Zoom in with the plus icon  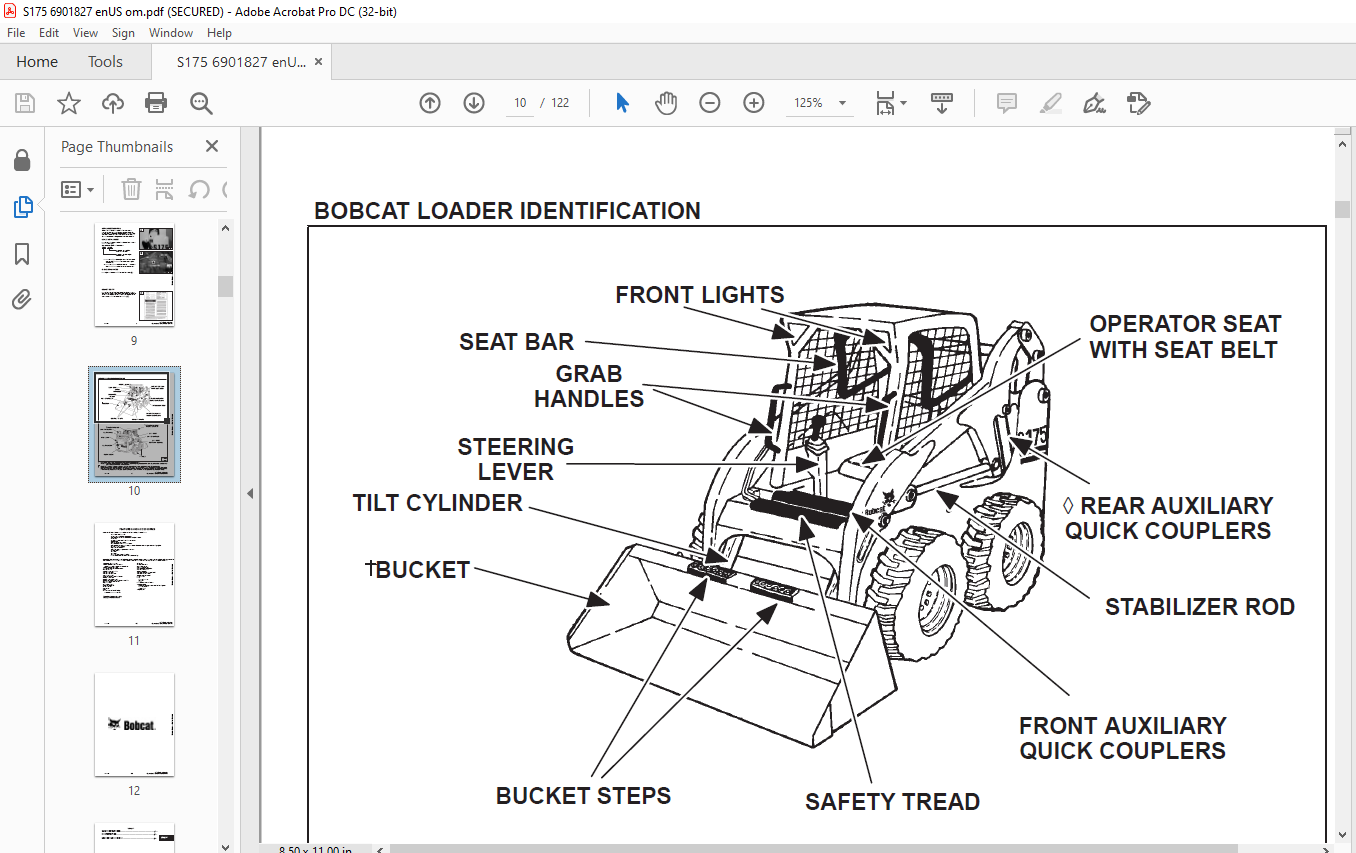coord(754,103)
